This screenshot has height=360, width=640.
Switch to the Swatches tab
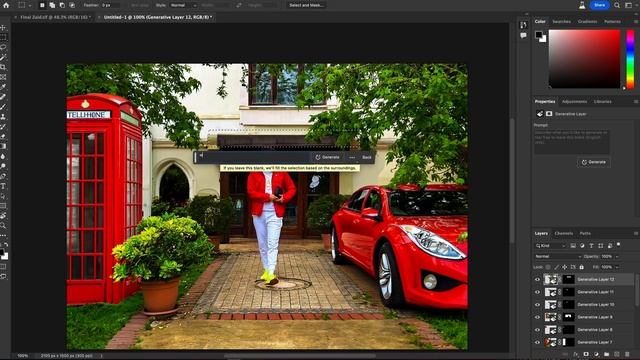561,21
